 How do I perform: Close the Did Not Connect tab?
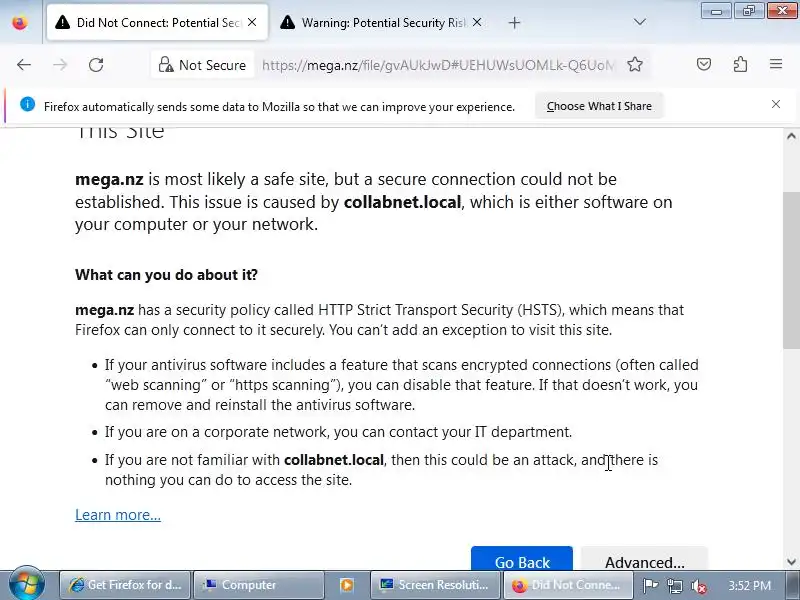(251, 22)
